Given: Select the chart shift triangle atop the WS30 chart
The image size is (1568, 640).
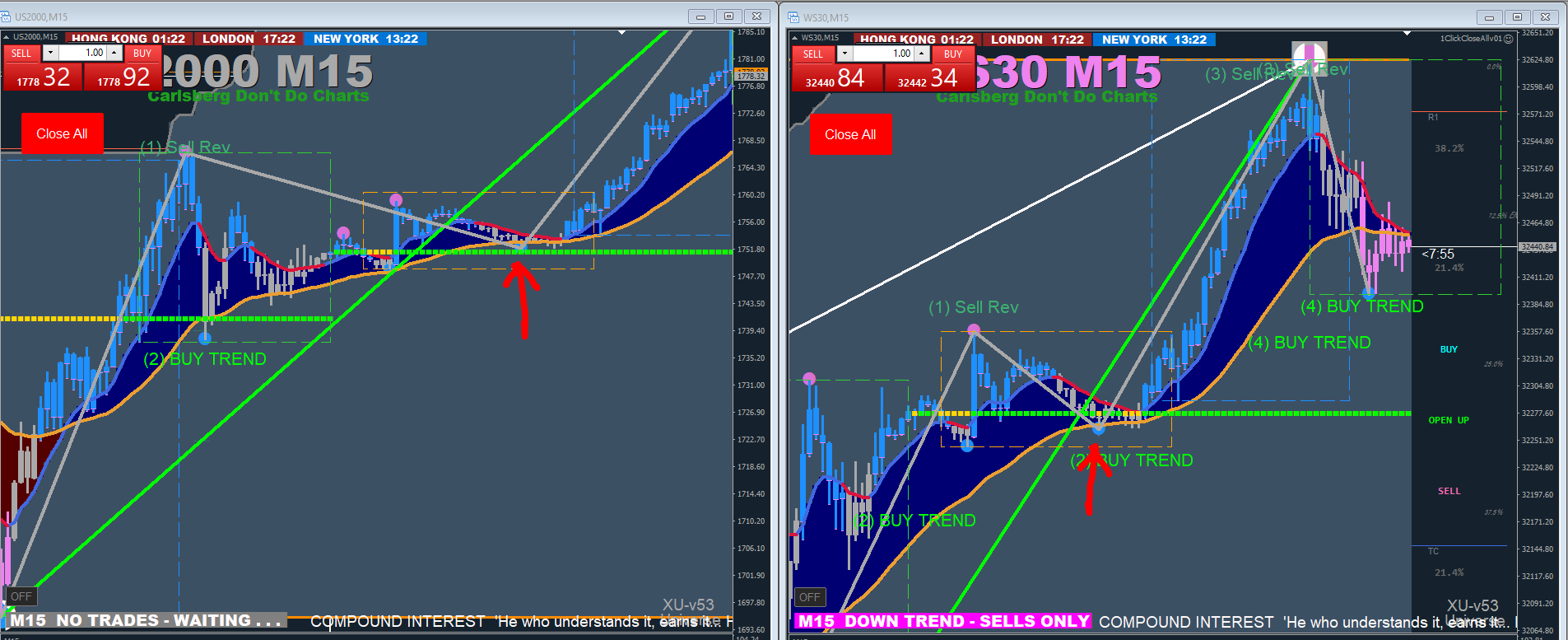Looking at the screenshot, I should click(1407, 34).
